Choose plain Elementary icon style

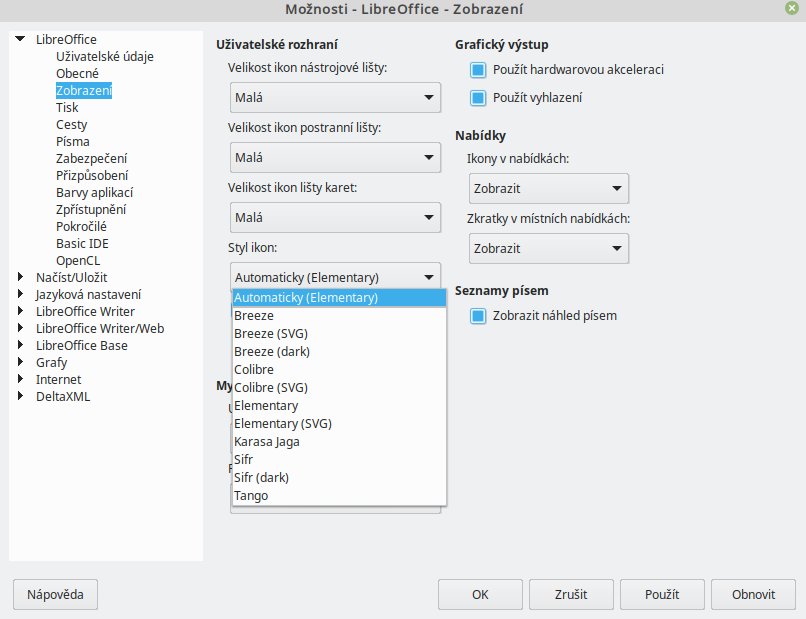(339, 406)
